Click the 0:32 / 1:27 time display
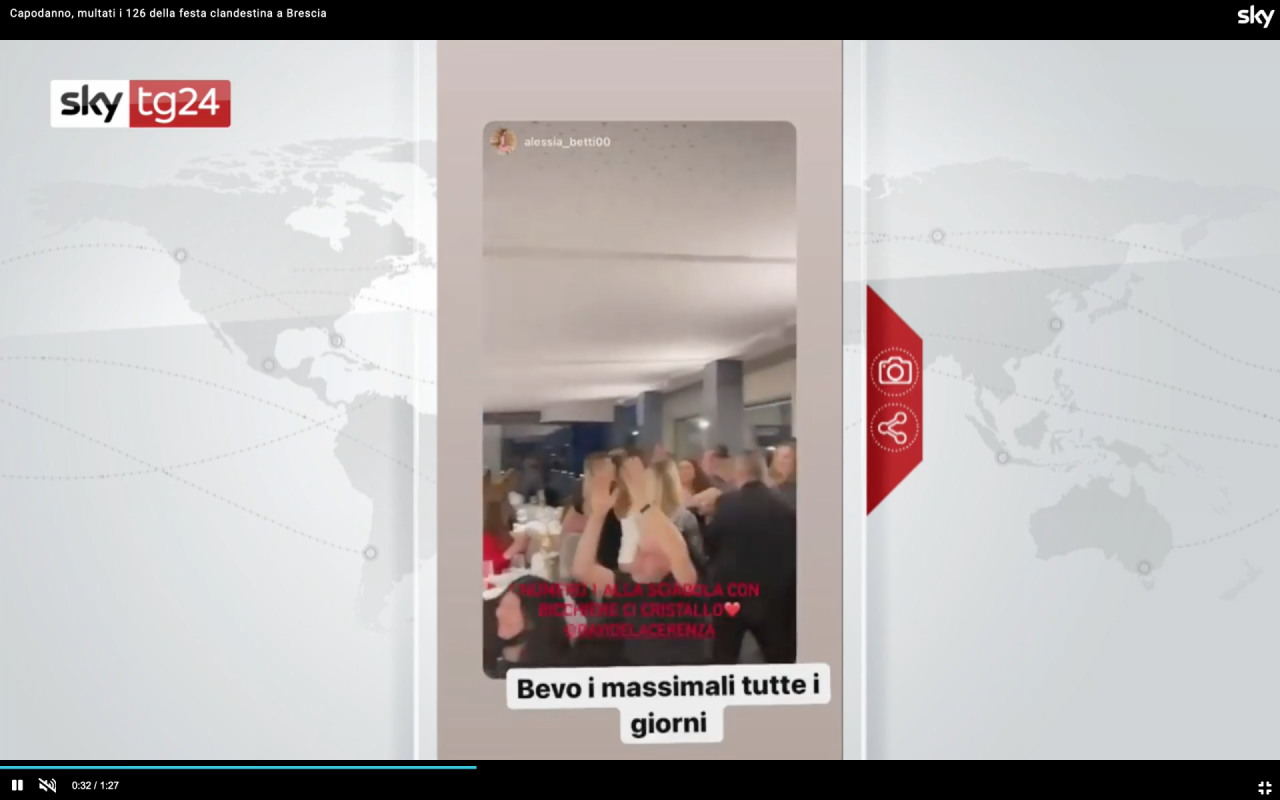Image resolution: width=1280 pixels, height=800 pixels. pos(95,786)
